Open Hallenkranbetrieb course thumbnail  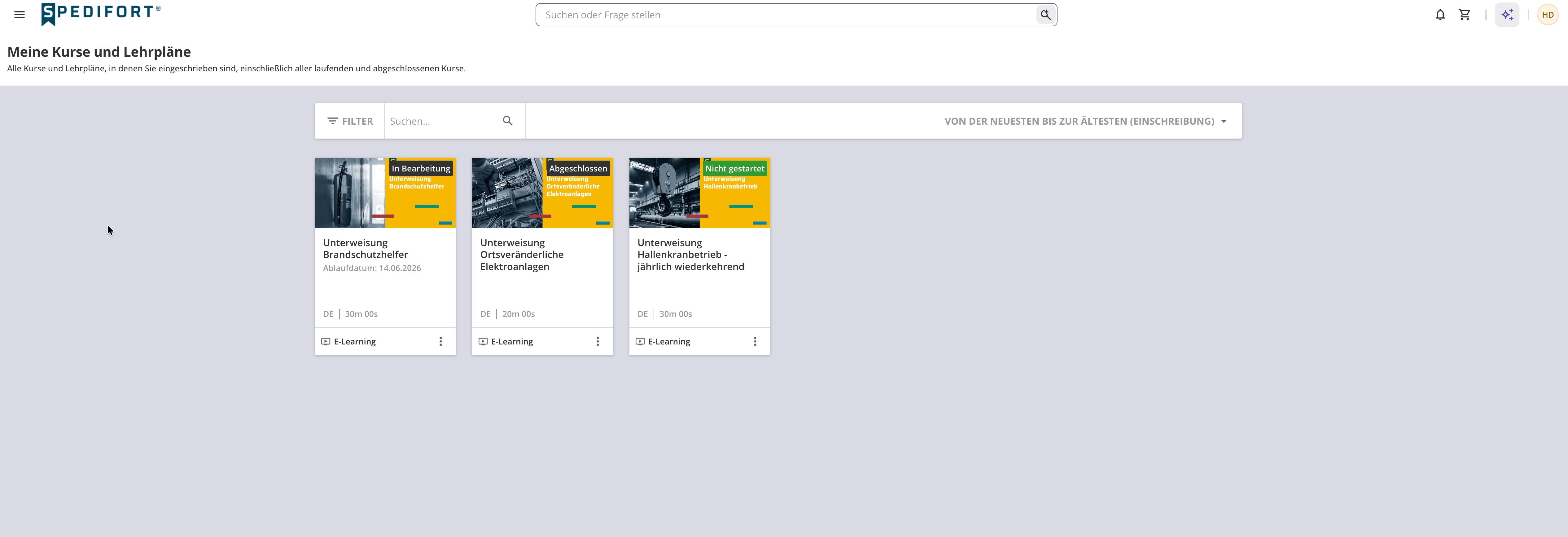coord(699,193)
